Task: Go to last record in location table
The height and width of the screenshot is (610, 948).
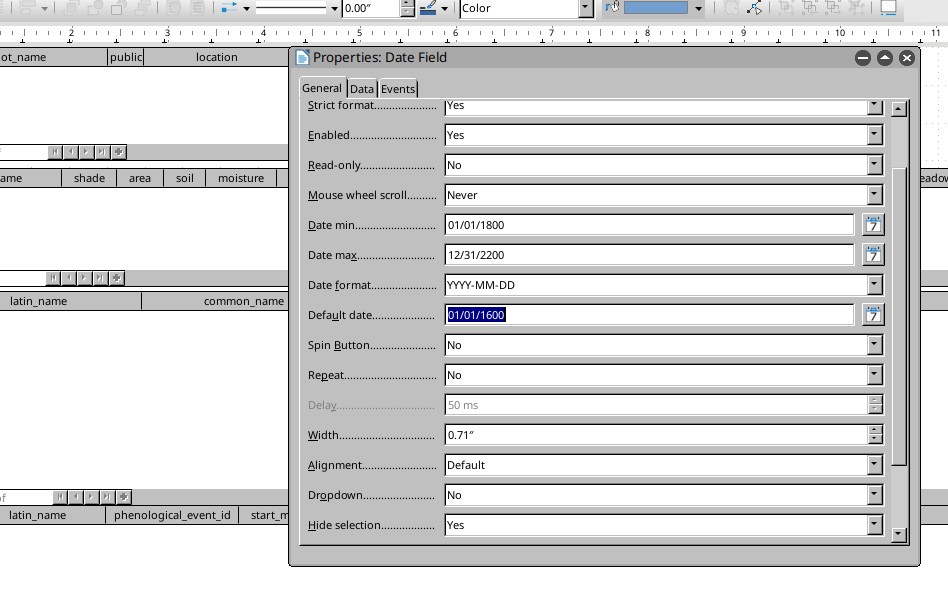Action: click(102, 152)
